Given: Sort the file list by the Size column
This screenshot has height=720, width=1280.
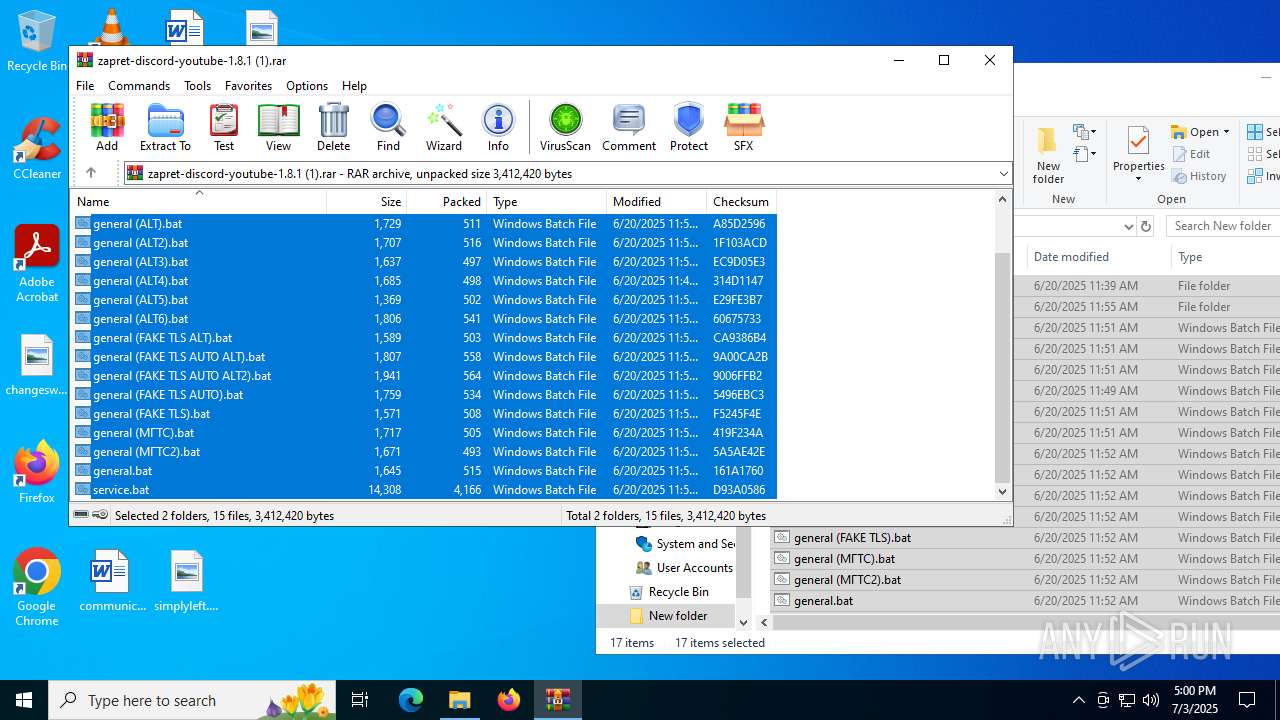Looking at the screenshot, I should [x=367, y=201].
